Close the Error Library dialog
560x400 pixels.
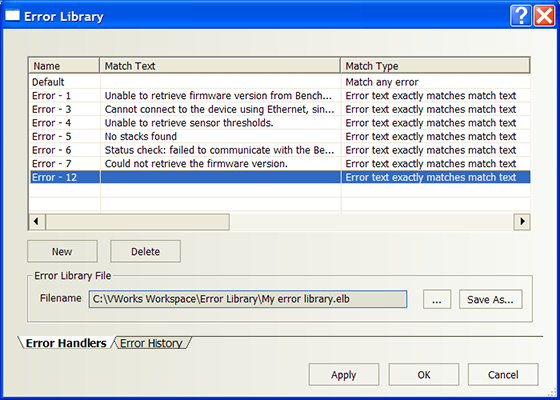point(544,16)
